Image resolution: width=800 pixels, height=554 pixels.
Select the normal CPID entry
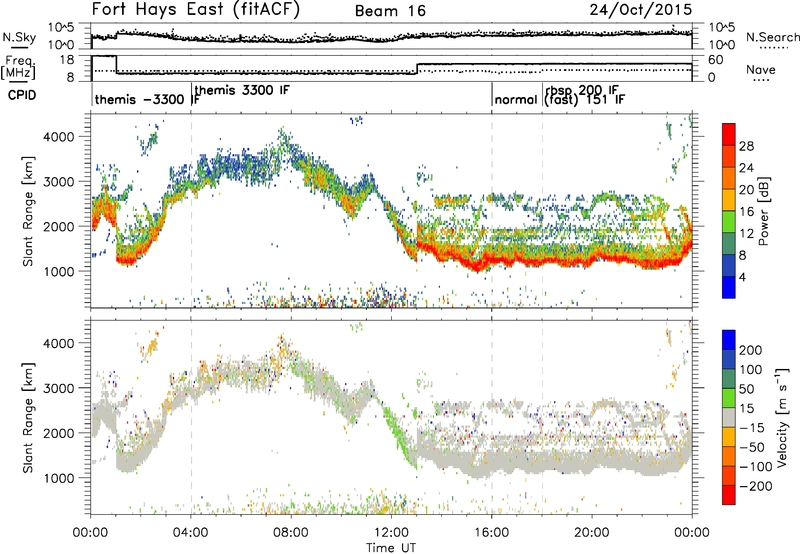(x=516, y=99)
